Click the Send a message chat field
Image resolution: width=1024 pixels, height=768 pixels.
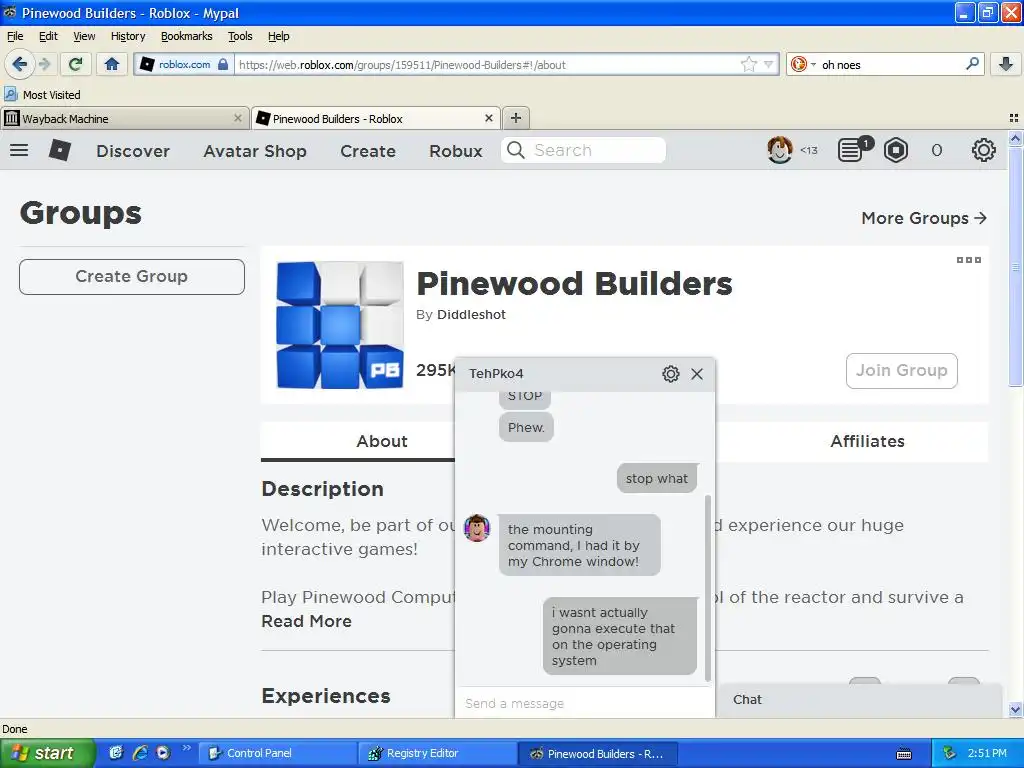point(584,703)
